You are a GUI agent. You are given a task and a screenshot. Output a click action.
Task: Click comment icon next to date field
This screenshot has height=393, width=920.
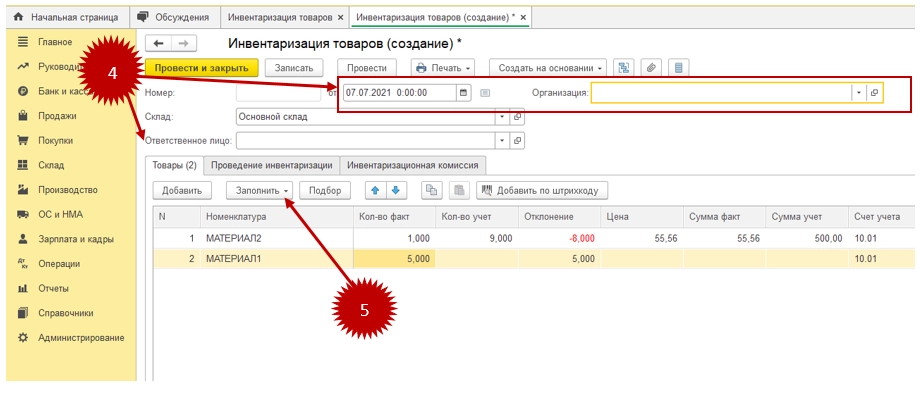(485, 93)
